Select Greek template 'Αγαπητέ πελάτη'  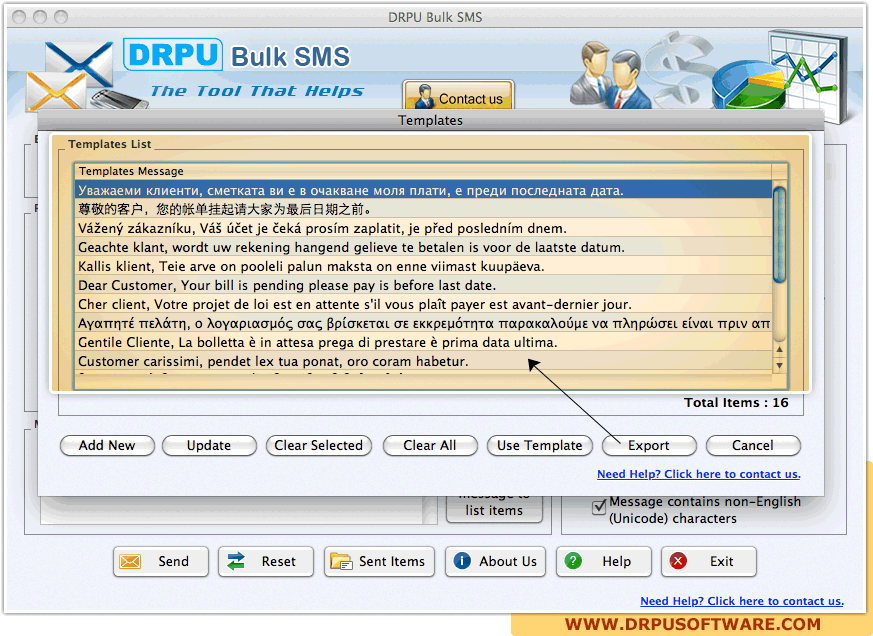pyautogui.click(x=423, y=323)
